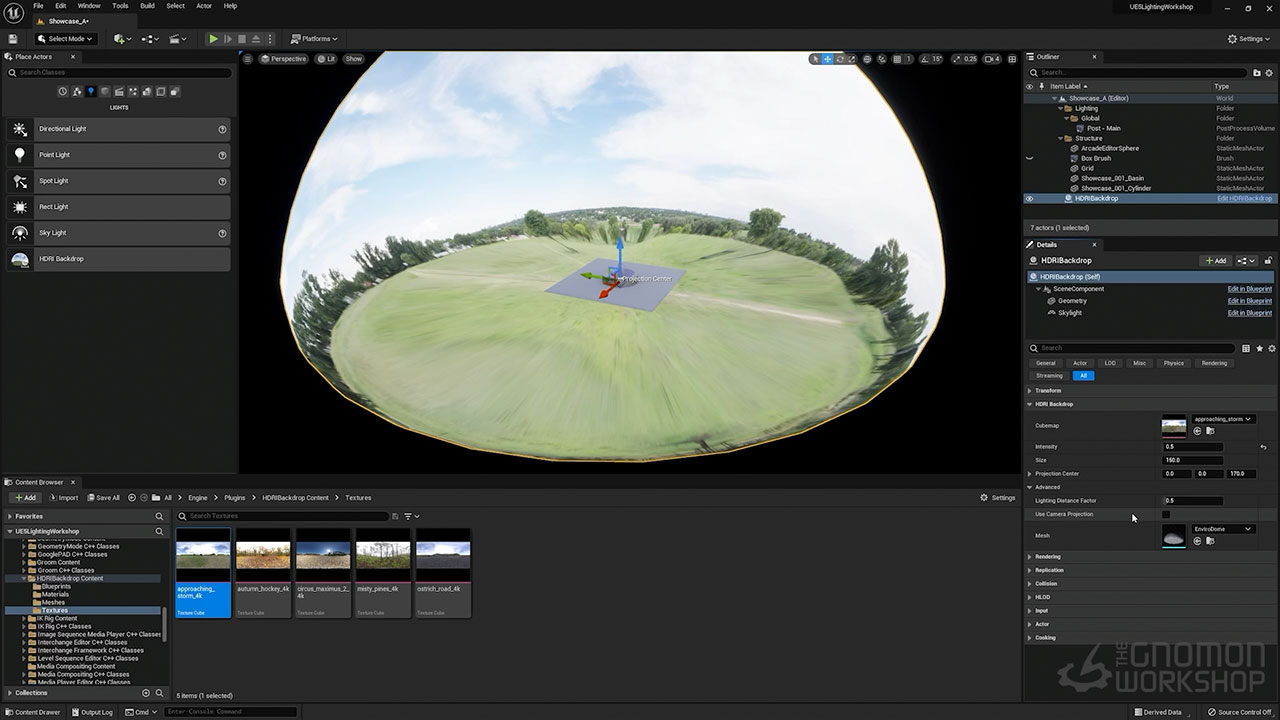Open the approaching_storm cubemap dropdown

click(1223, 419)
